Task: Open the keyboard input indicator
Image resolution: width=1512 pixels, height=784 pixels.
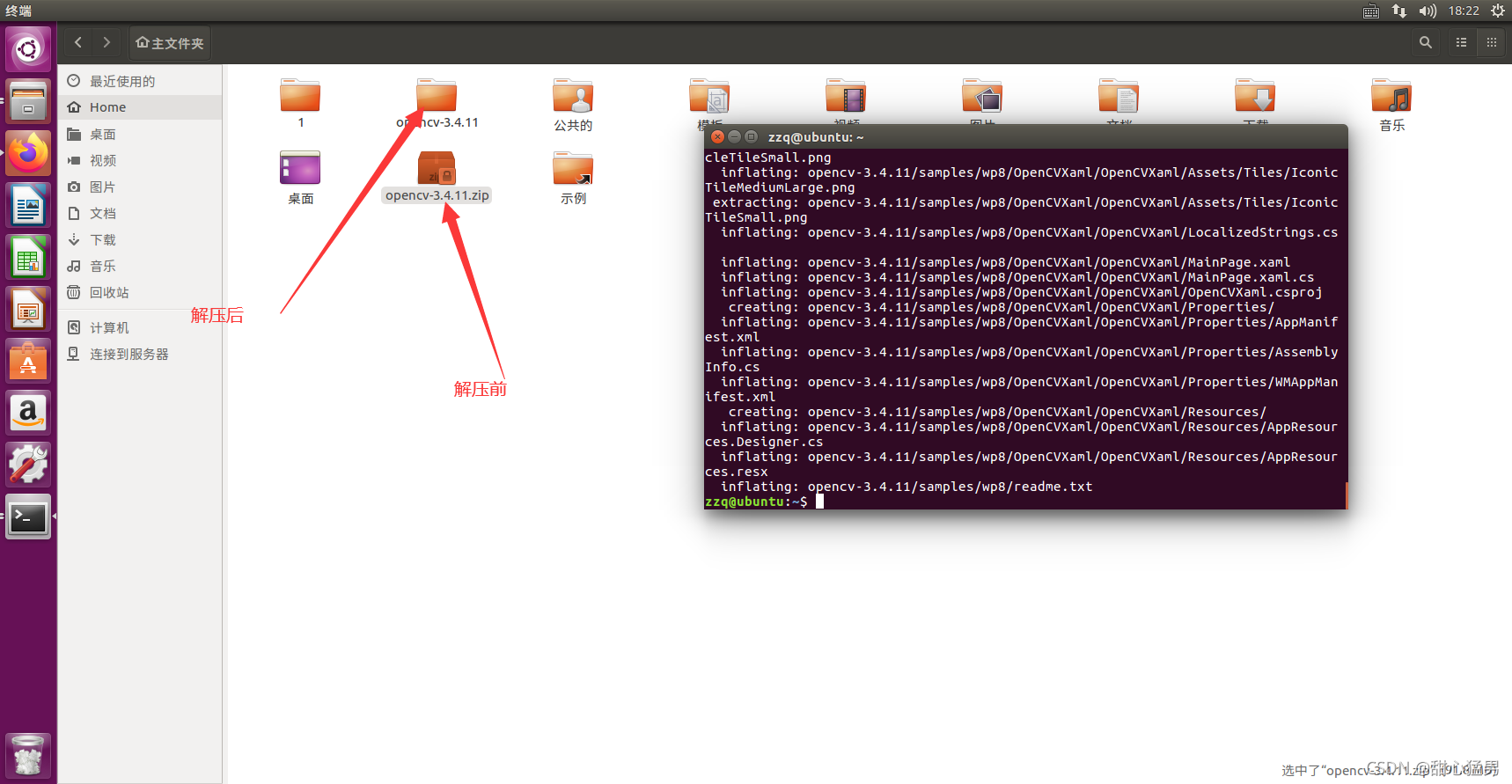Action: point(1371,11)
